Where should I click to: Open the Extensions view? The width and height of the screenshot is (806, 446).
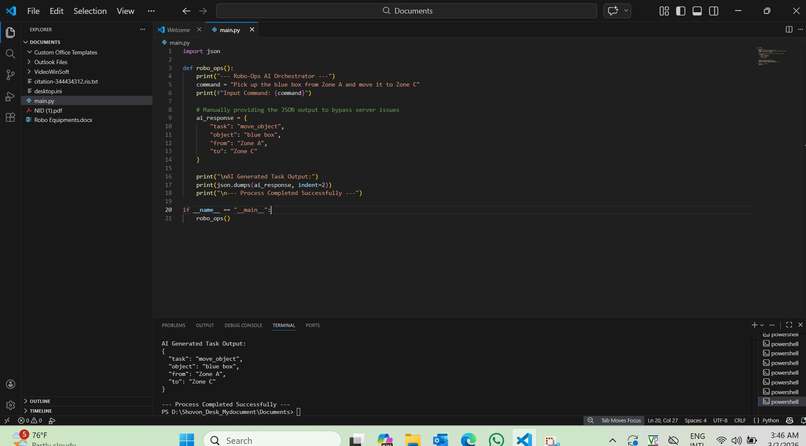click(x=10, y=118)
